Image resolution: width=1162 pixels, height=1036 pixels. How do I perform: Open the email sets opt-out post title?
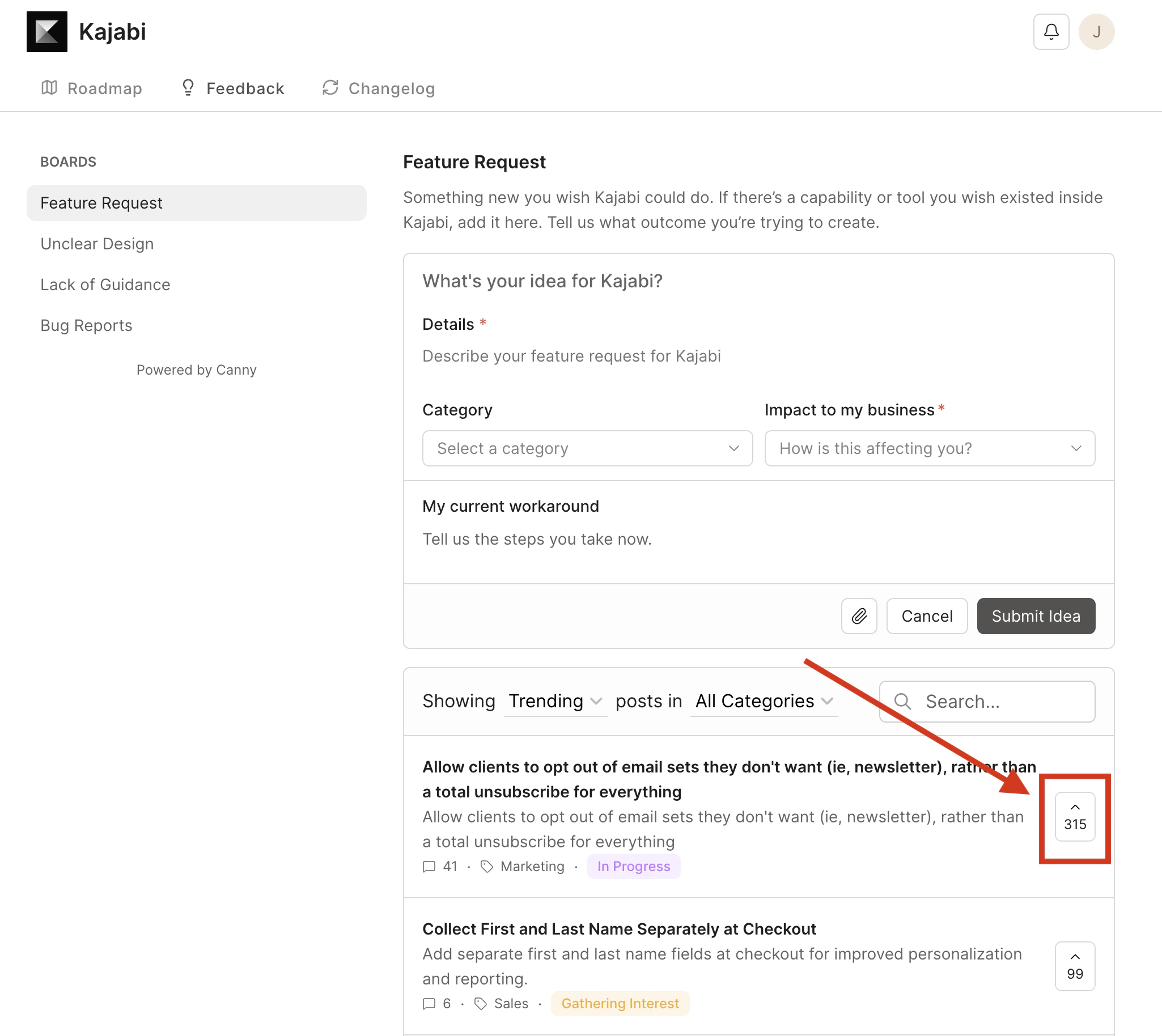[730, 779]
